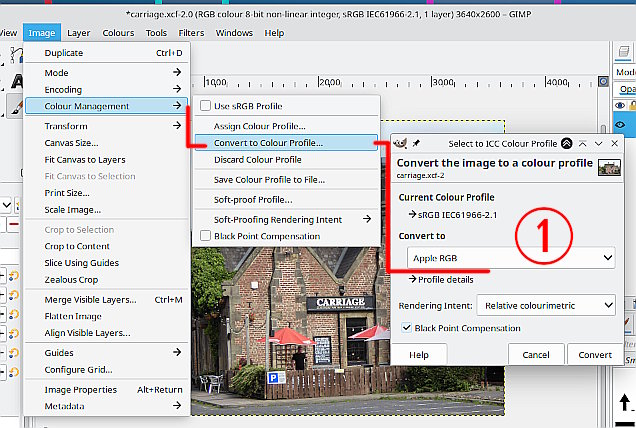Minimize the colour profile dialog
This screenshot has width=636, height=428.
[x=598, y=143]
